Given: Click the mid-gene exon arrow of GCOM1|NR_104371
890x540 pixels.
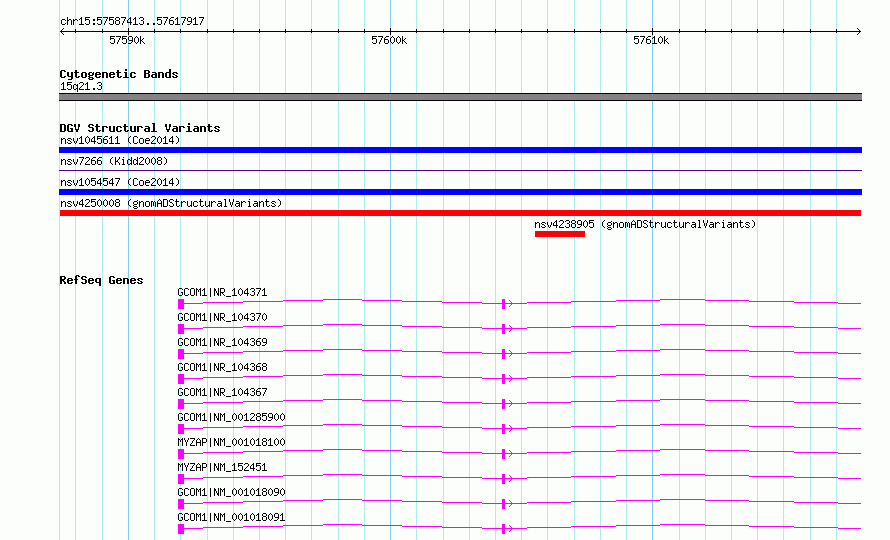Looking at the screenshot, I should (x=507, y=304).
